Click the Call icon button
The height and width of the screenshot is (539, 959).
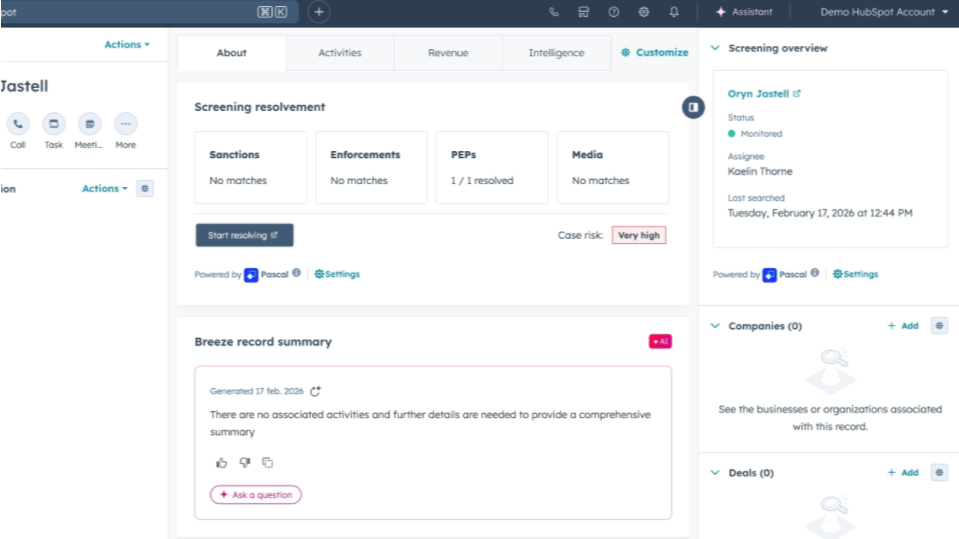pyautogui.click(x=18, y=125)
